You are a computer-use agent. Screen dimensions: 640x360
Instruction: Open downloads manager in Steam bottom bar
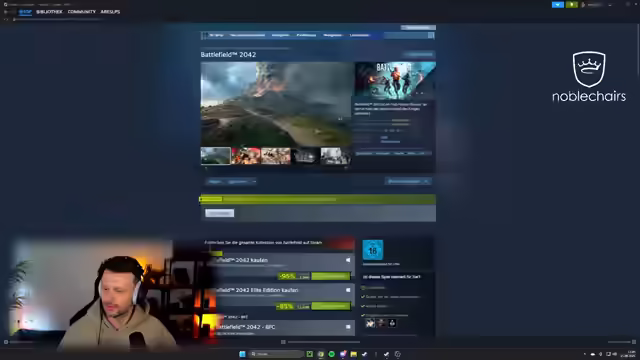[321, 342]
